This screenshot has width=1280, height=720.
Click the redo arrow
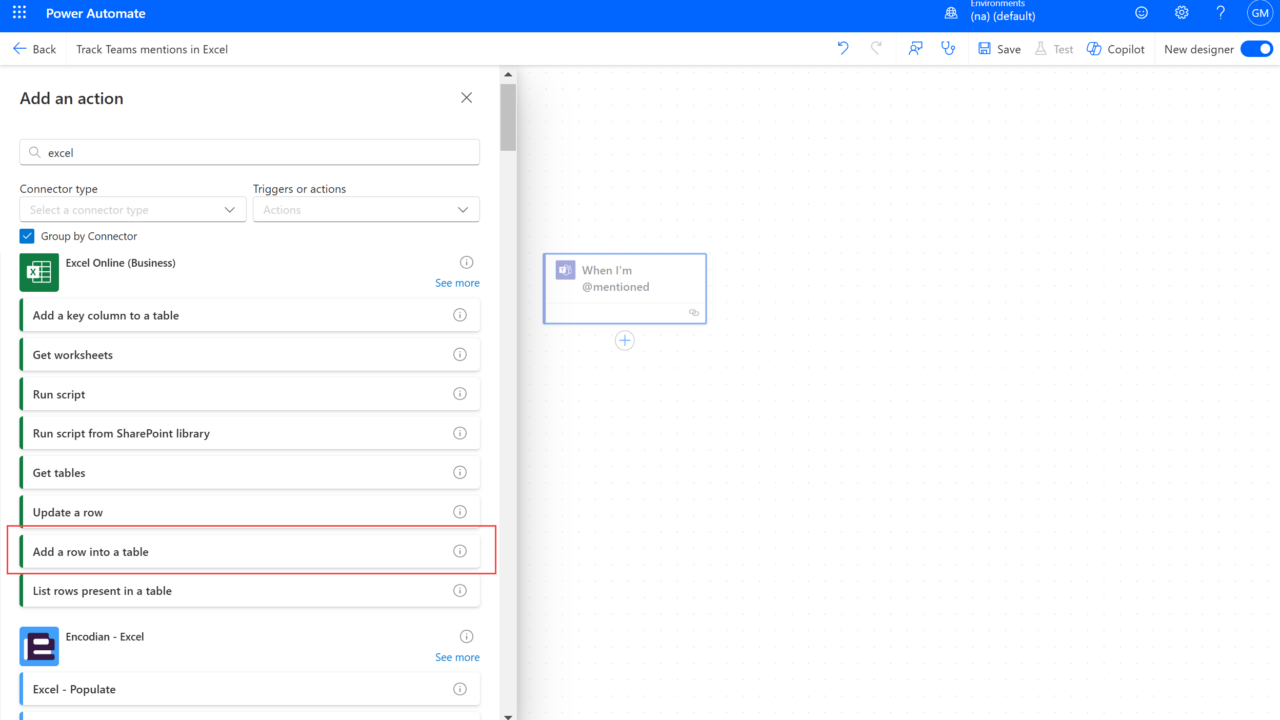(877, 48)
